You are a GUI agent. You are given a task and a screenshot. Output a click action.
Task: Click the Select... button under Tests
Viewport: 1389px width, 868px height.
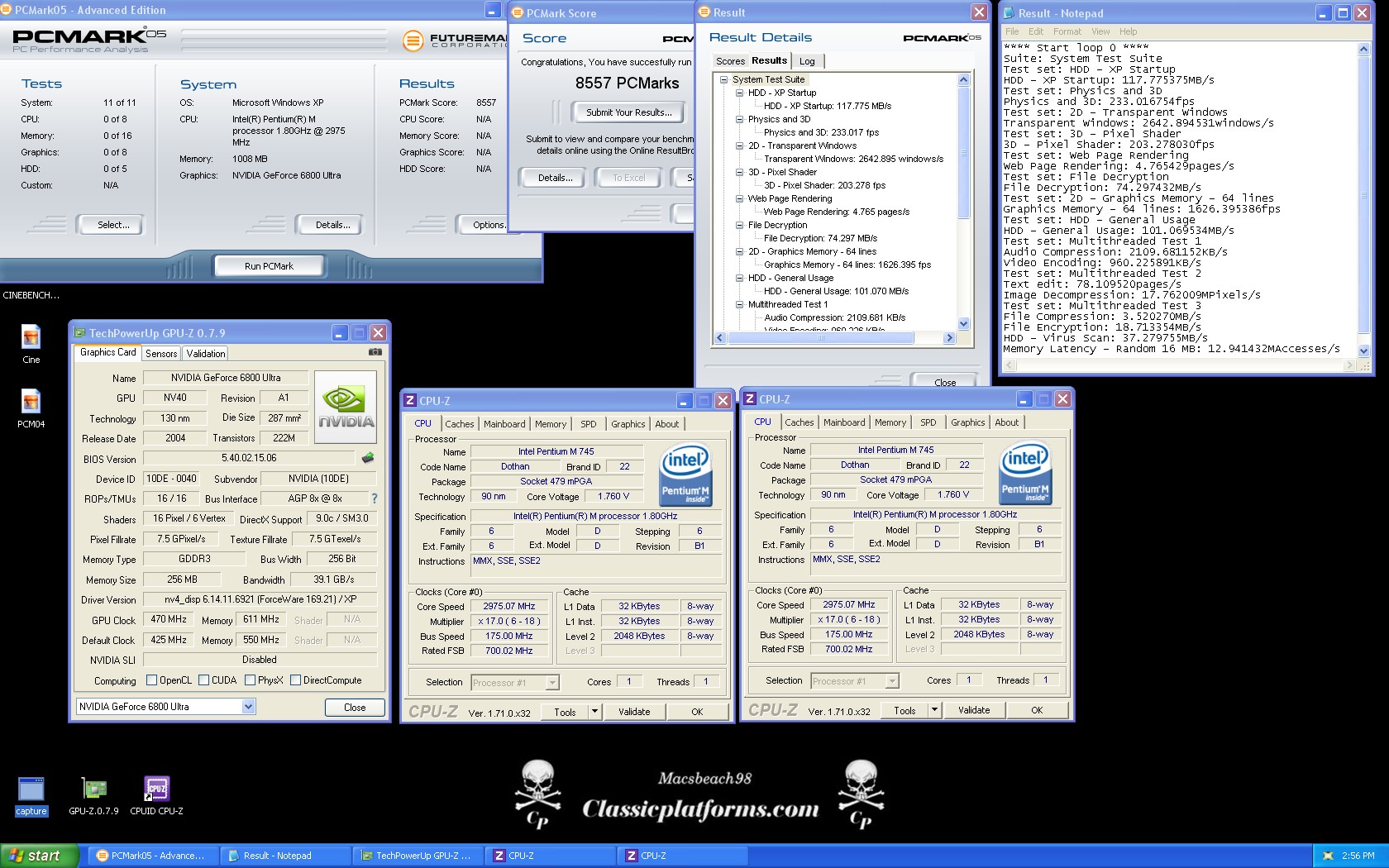tap(112, 225)
